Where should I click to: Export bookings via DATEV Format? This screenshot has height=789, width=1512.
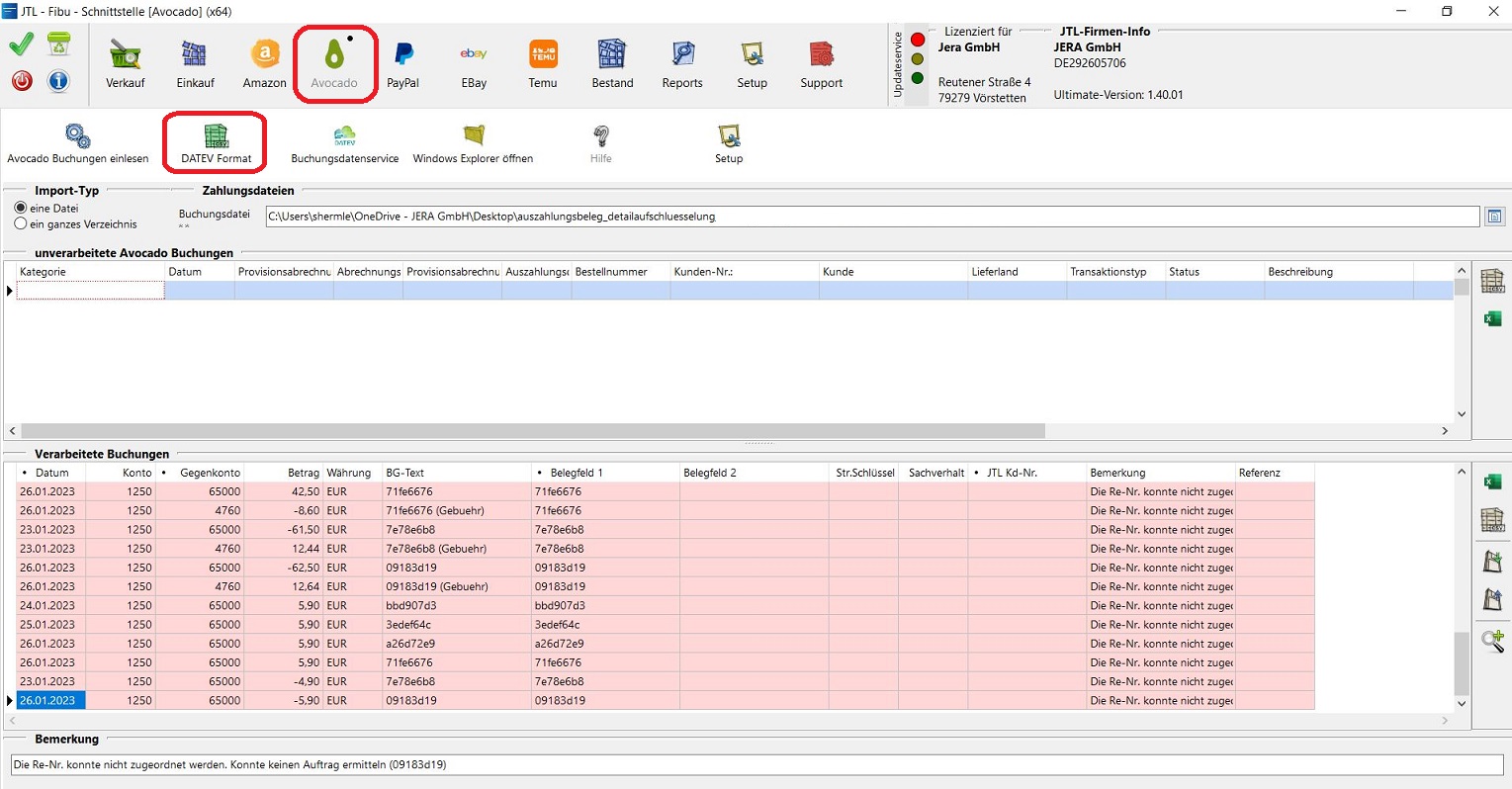(x=216, y=143)
